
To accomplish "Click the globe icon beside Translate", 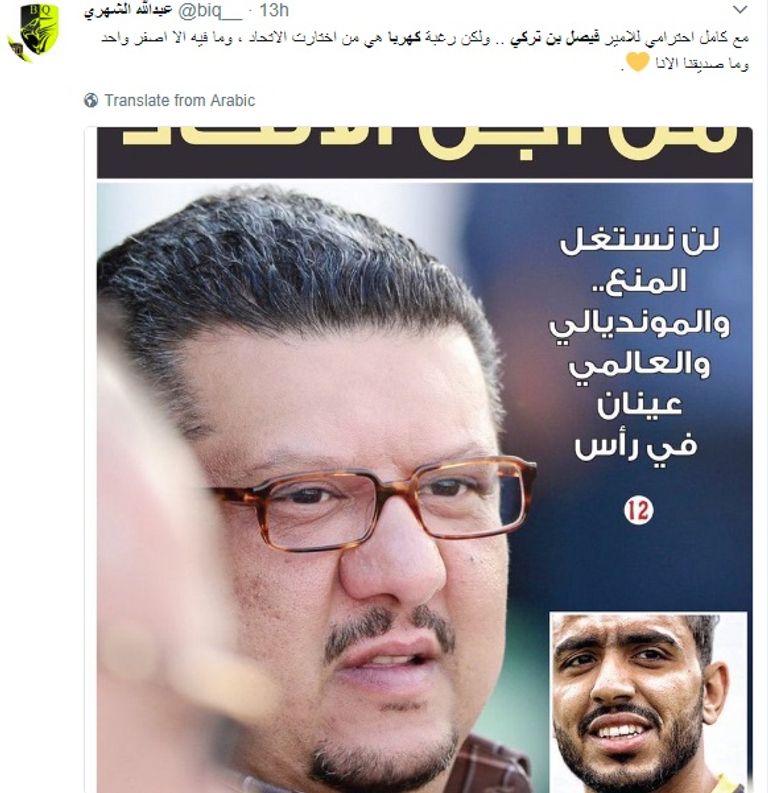I will click(91, 100).
